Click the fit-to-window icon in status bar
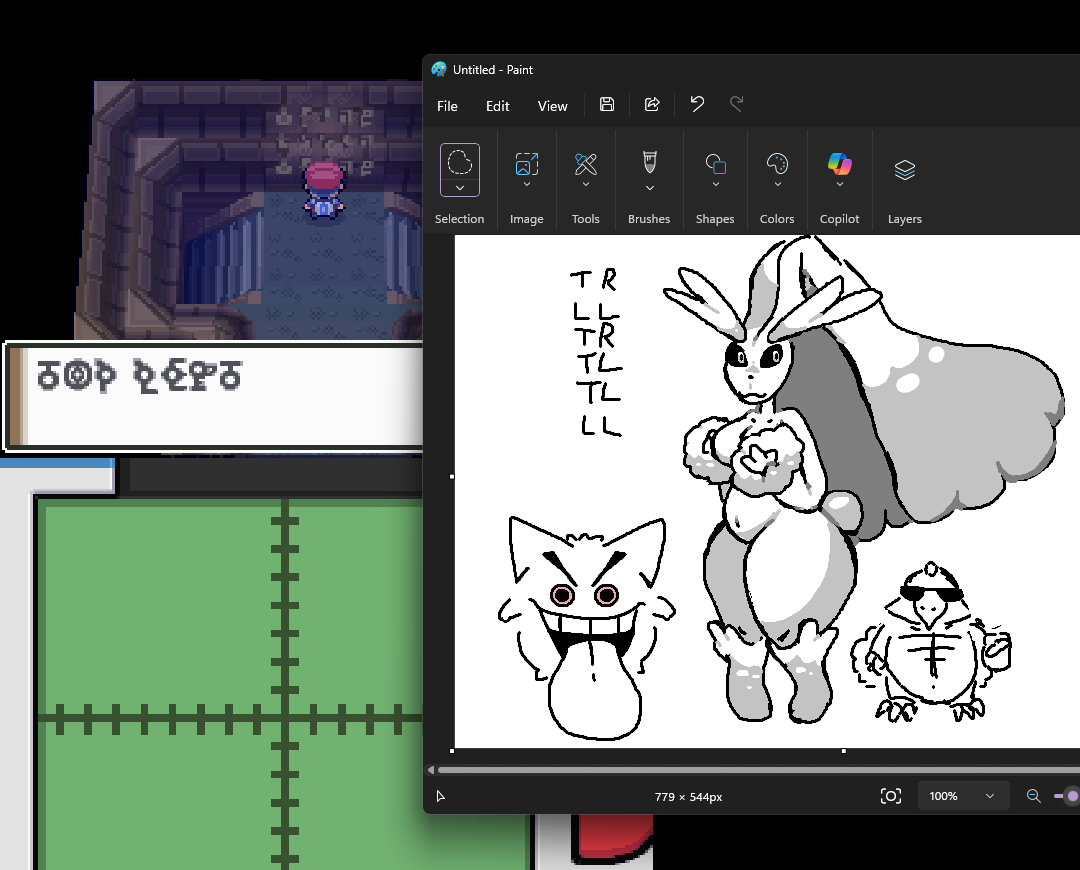The width and height of the screenshot is (1080, 870). tap(891, 796)
